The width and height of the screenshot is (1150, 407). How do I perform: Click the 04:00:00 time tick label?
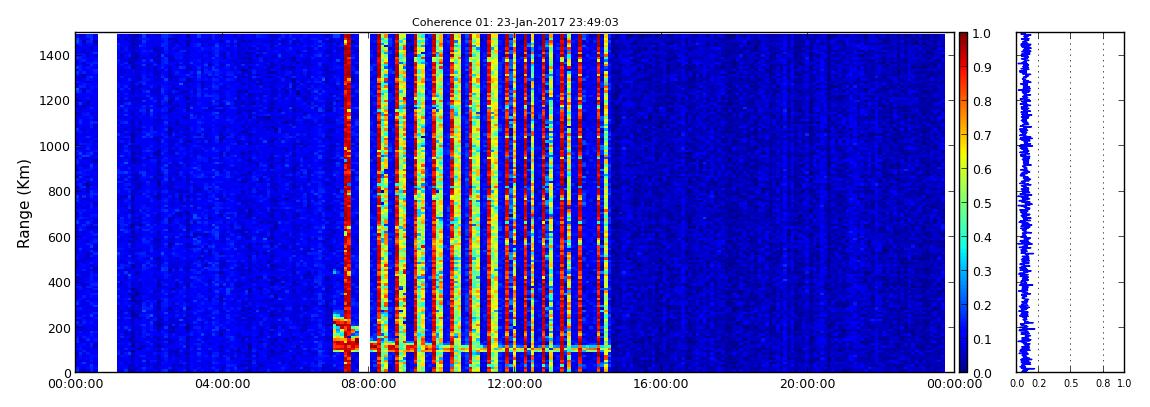tap(222, 384)
